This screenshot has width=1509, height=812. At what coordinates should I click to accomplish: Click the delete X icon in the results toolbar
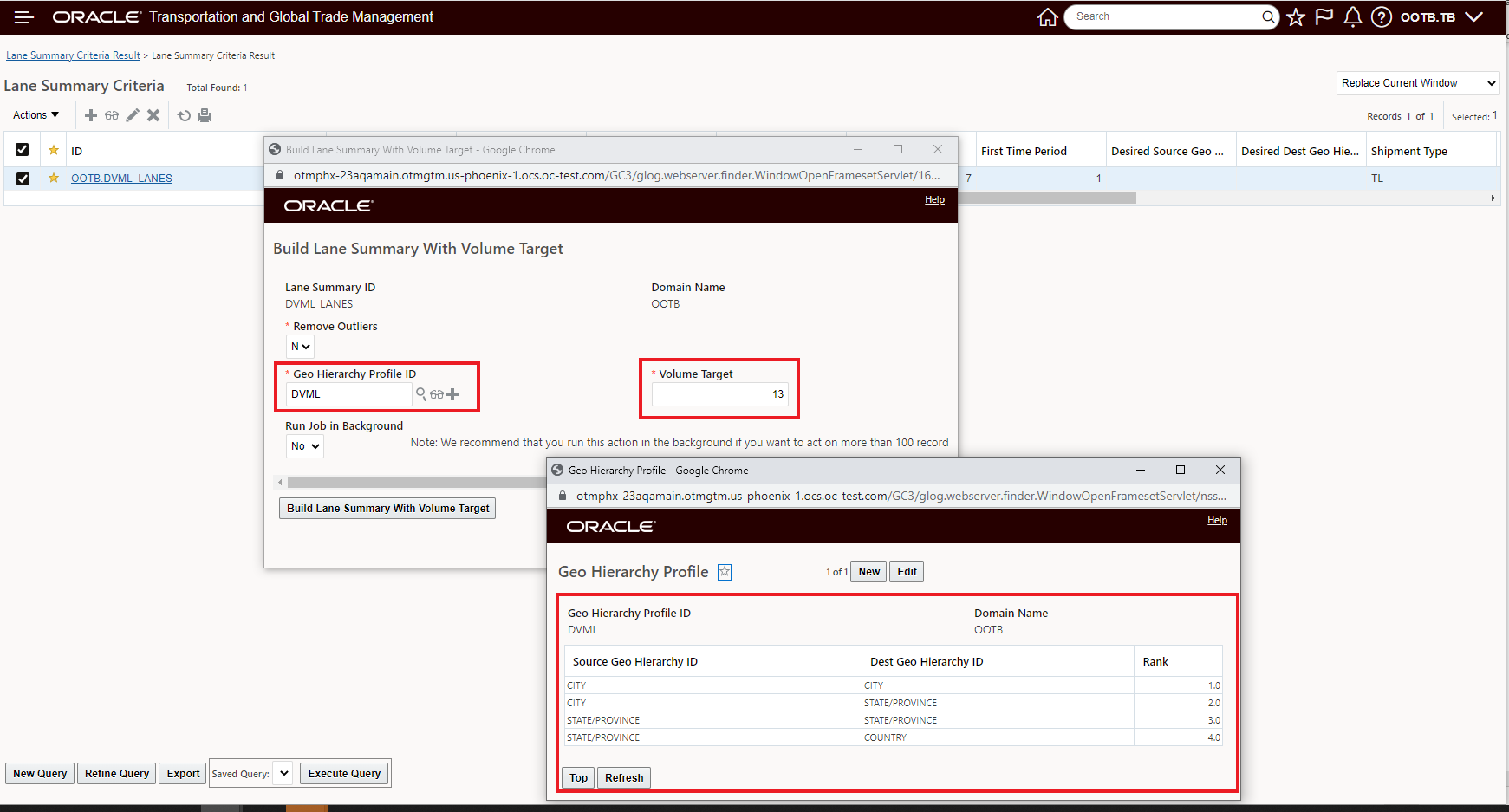click(x=153, y=115)
